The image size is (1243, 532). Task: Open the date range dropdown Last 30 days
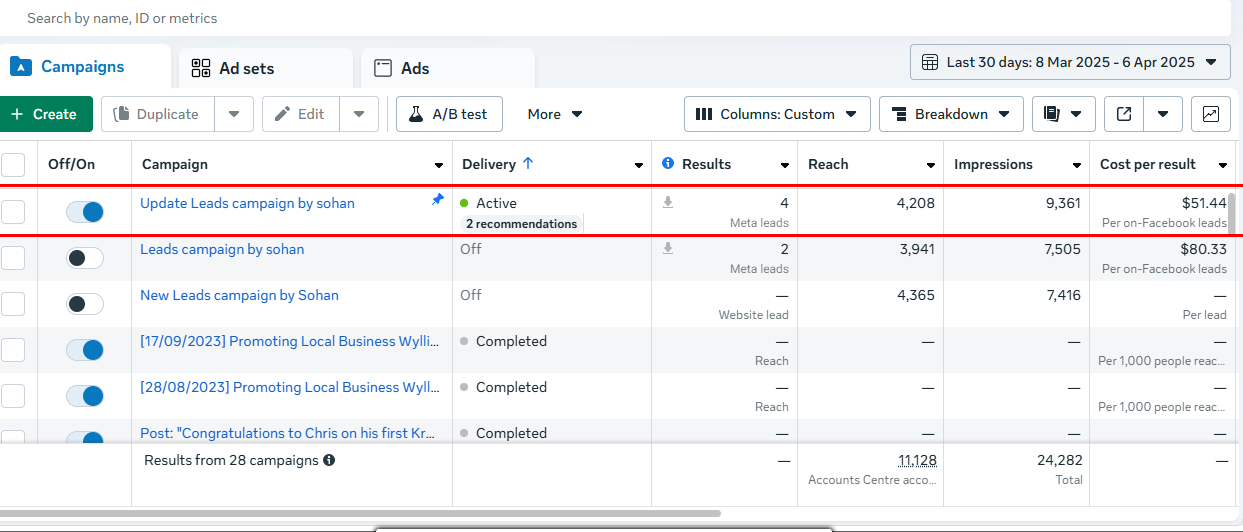pyautogui.click(x=1070, y=62)
